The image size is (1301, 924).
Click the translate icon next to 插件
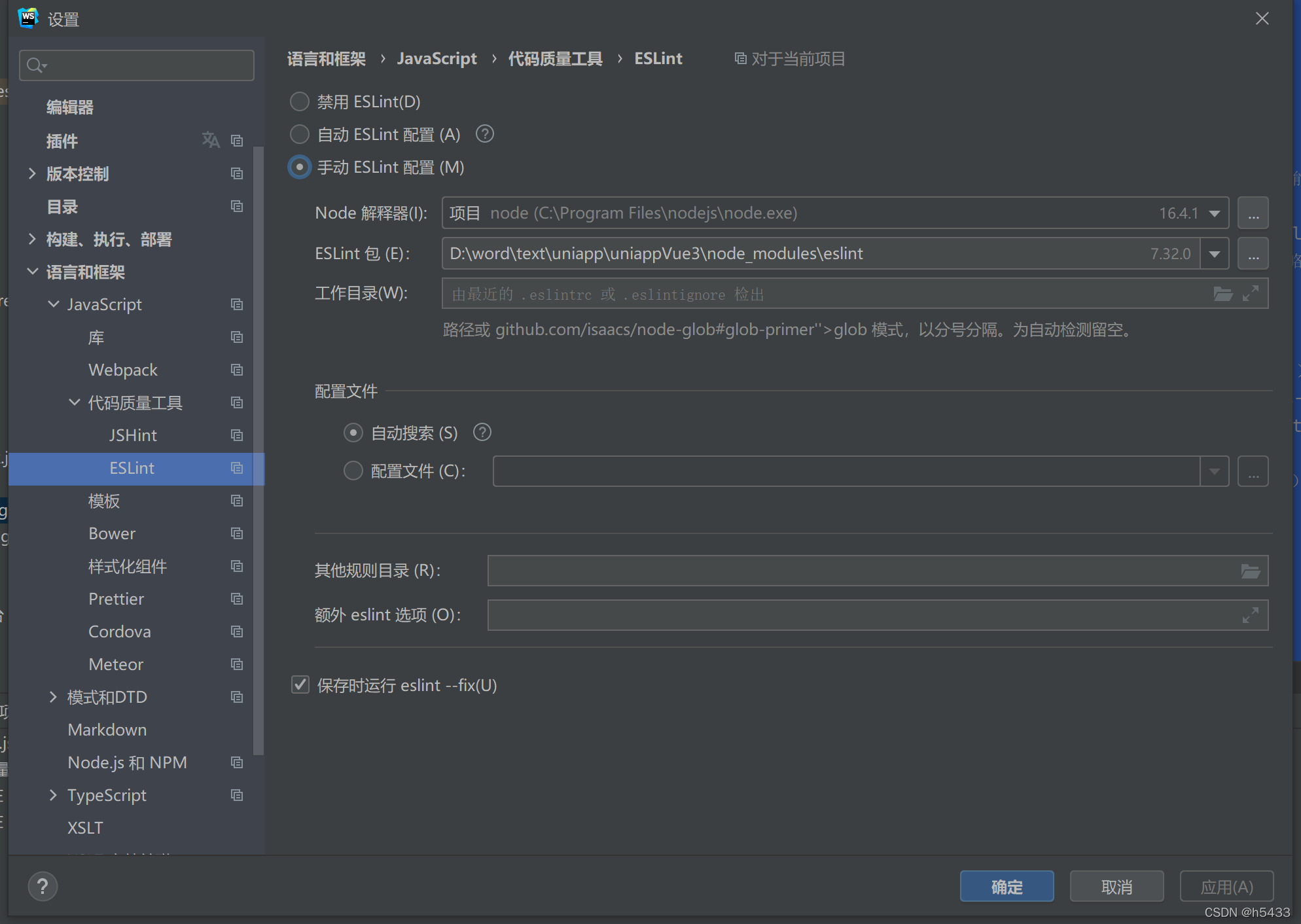tap(211, 140)
